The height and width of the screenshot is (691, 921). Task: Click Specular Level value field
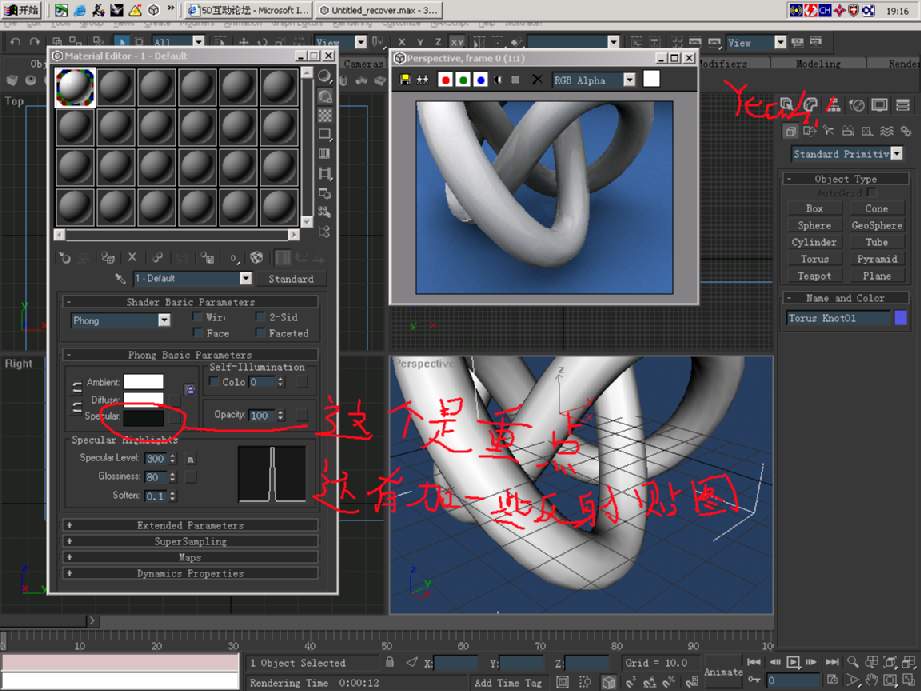156,458
